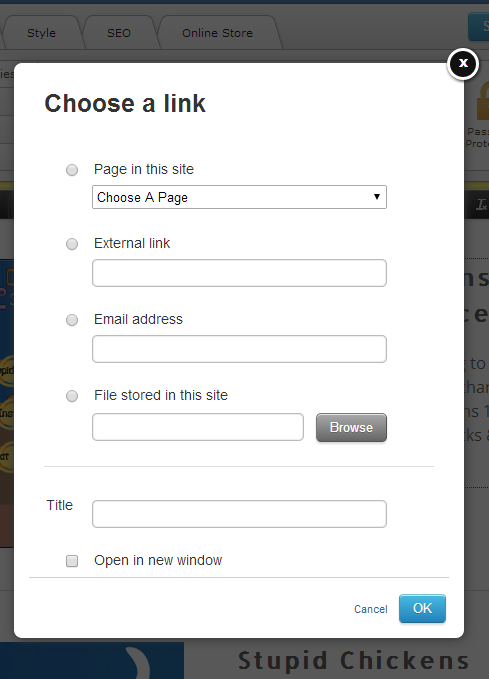The height and width of the screenshot is (679, 489).
Task: Go to the Online Store tab
Action: (x=217, y=33)
